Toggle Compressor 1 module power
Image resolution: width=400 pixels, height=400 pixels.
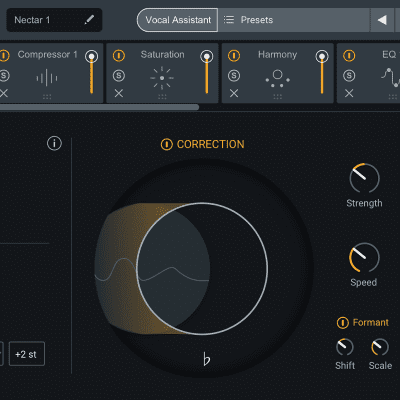click(4, 55)
